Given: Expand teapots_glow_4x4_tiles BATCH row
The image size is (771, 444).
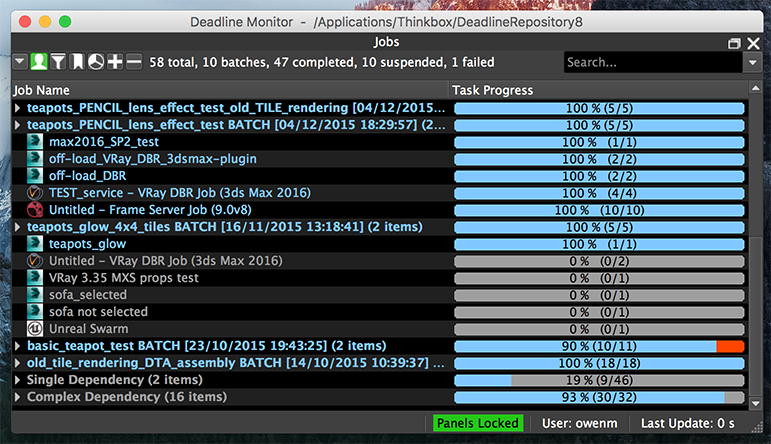Looking at the screenshot, I should [18, 227].
